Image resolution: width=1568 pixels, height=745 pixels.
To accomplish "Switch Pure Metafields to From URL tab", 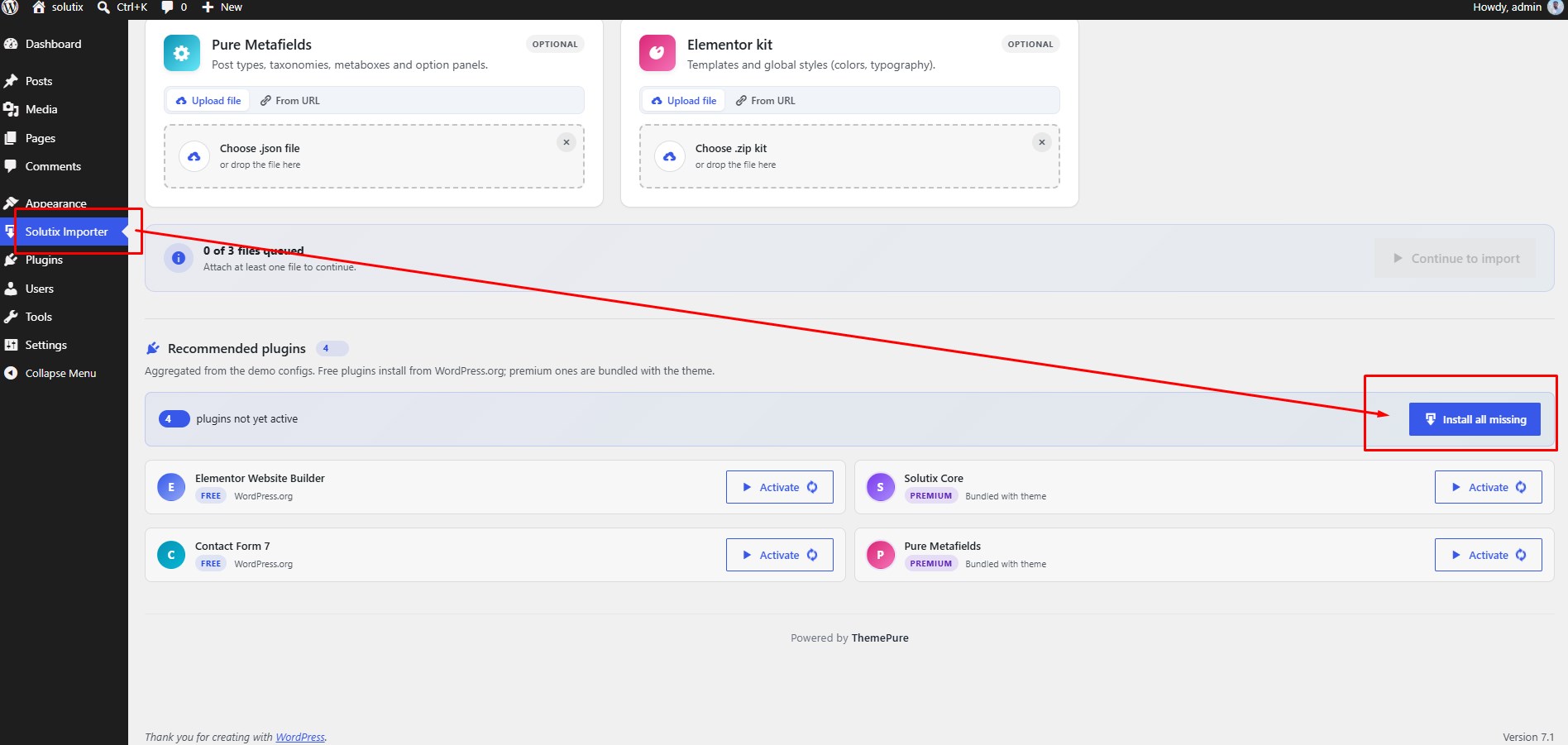I will pos(290,101).
